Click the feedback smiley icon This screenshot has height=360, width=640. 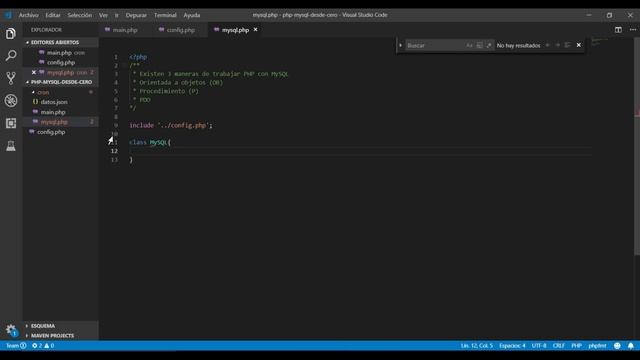pos(617,346)
